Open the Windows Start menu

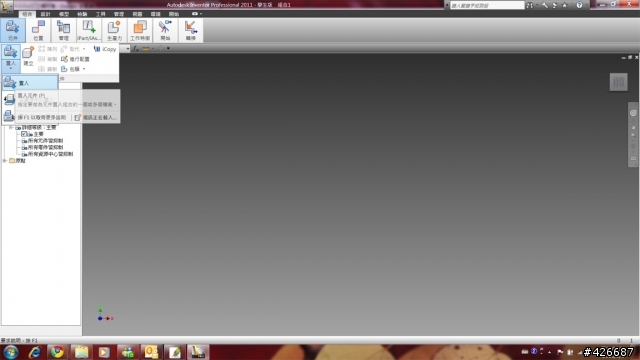pyautogui.click(x=11, y=352)
